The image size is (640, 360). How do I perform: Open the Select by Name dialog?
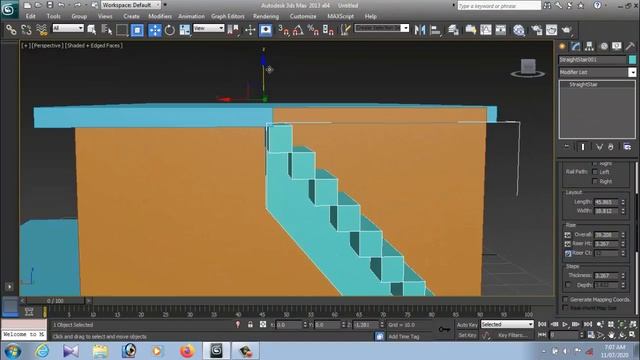107,30
